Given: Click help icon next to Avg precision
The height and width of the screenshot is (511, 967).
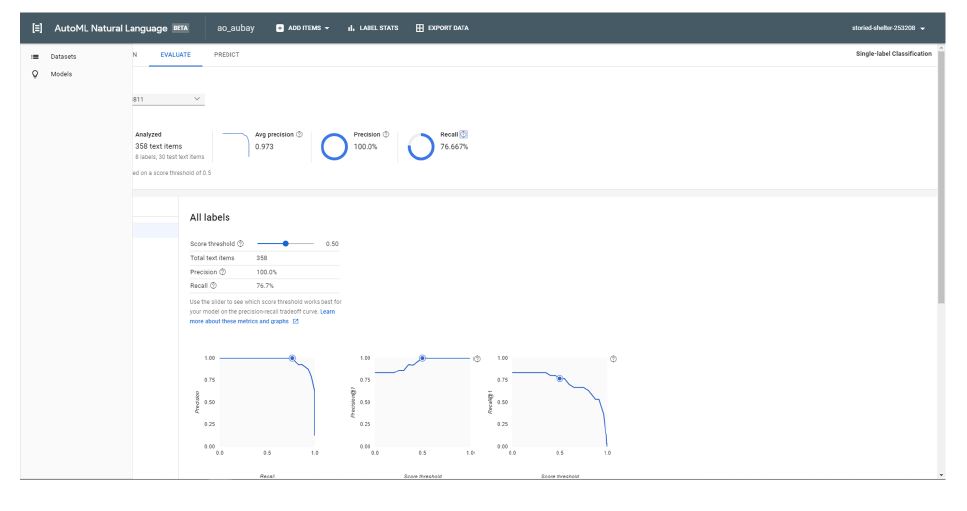Looking at the screenshot, I should pos(300,134).
